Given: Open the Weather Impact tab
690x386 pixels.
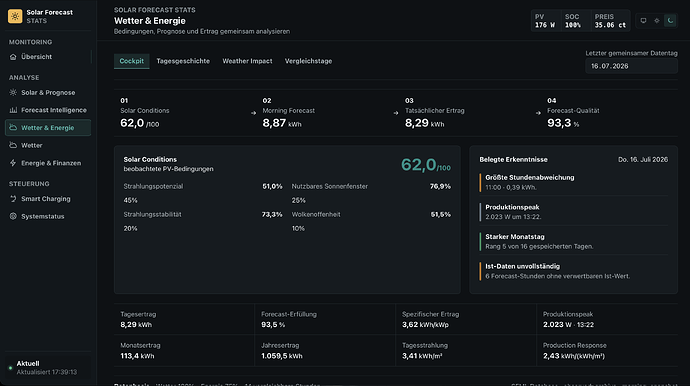Looking at the screenshot, I should pyautogui.click(x=247, y=61).
